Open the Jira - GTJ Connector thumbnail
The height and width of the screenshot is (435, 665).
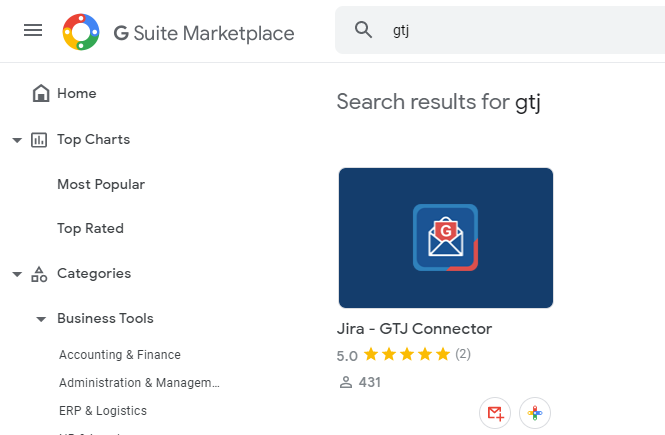(446, 238)
